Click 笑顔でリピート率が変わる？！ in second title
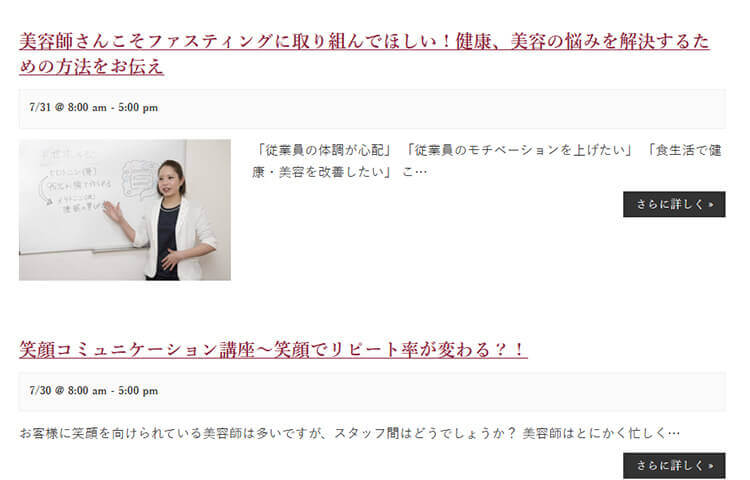Image resolution: width=750 pixels, height=480 pixels. [x=400, y=349]
